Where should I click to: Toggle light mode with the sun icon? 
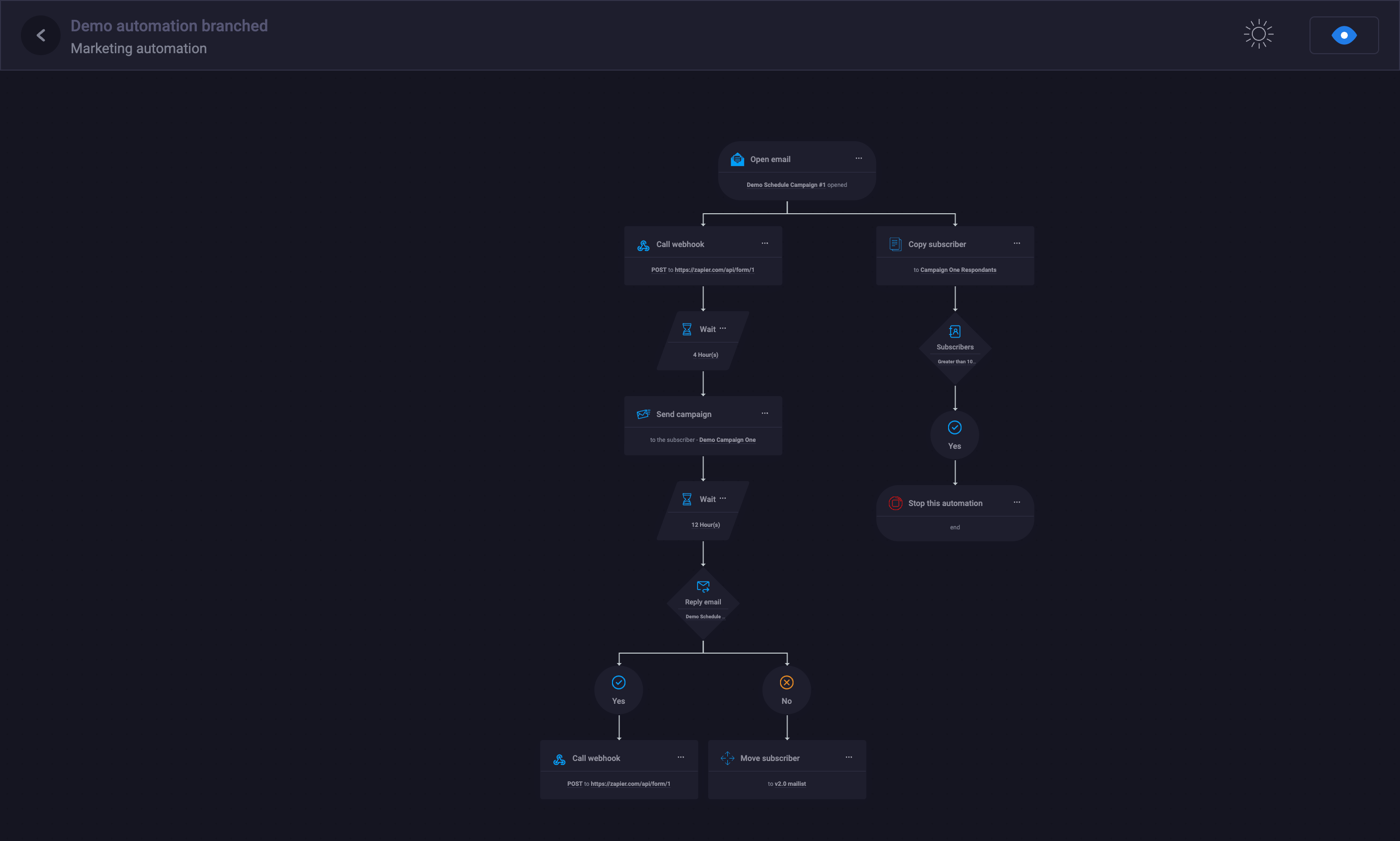(1258, 35)
